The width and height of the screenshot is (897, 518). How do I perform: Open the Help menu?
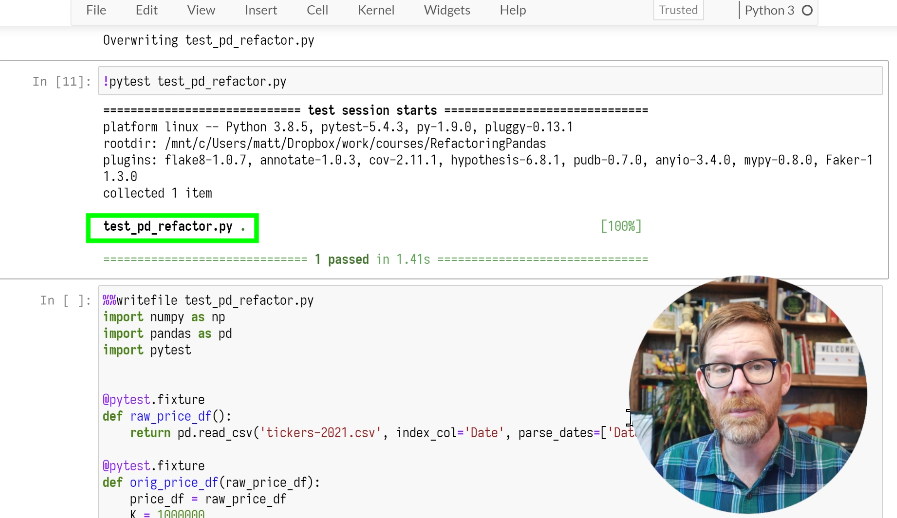513,10
